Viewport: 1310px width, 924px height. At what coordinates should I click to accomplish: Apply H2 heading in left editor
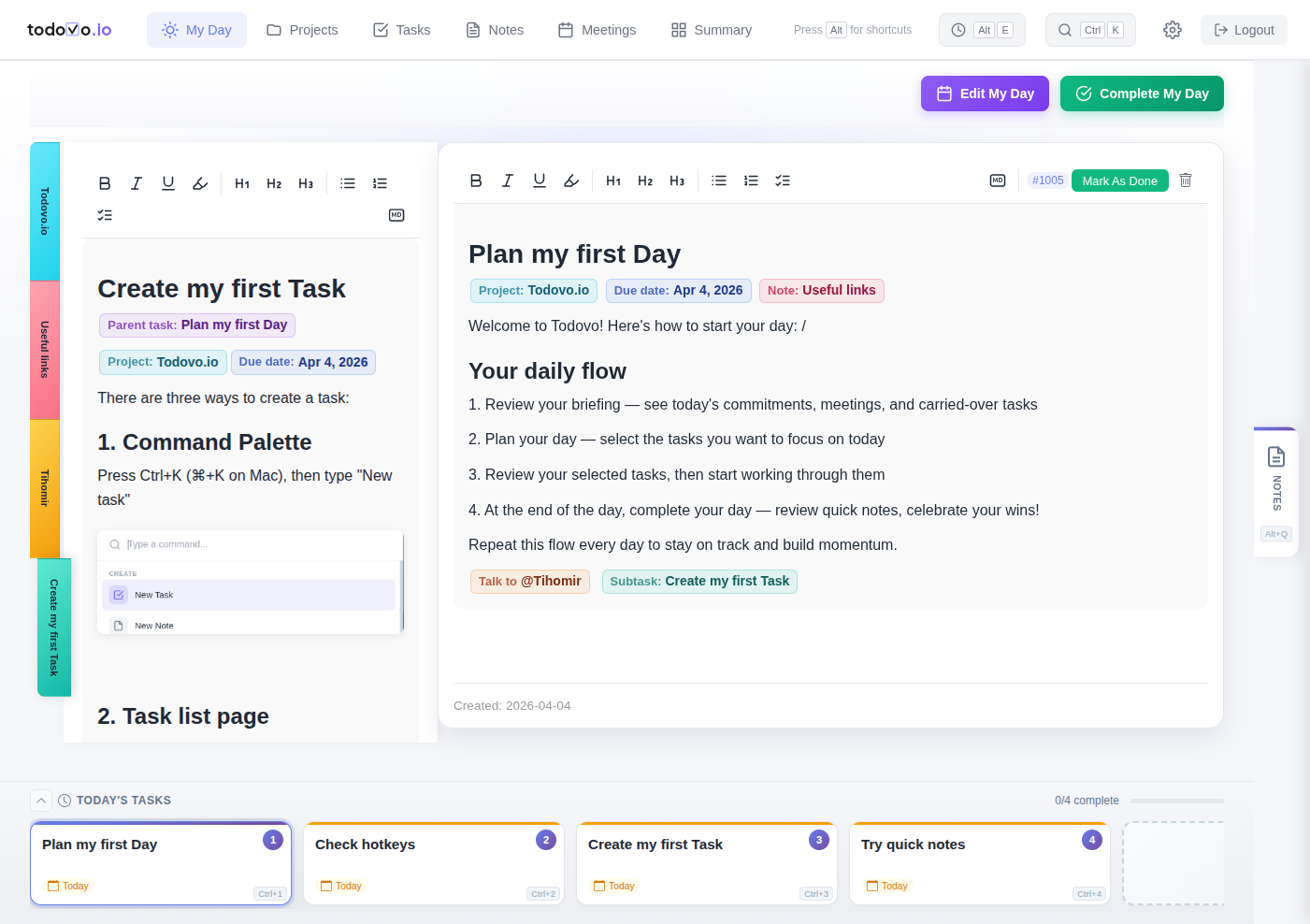pos(274,183)
